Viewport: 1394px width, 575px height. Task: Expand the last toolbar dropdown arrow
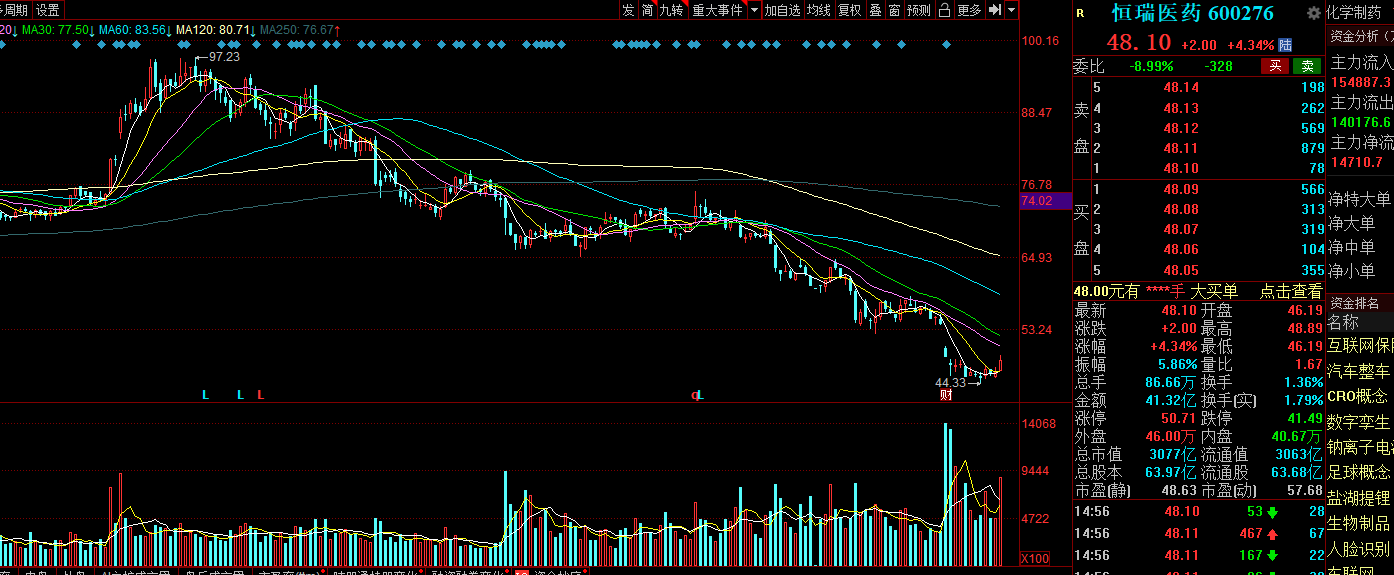(1012, 10)
